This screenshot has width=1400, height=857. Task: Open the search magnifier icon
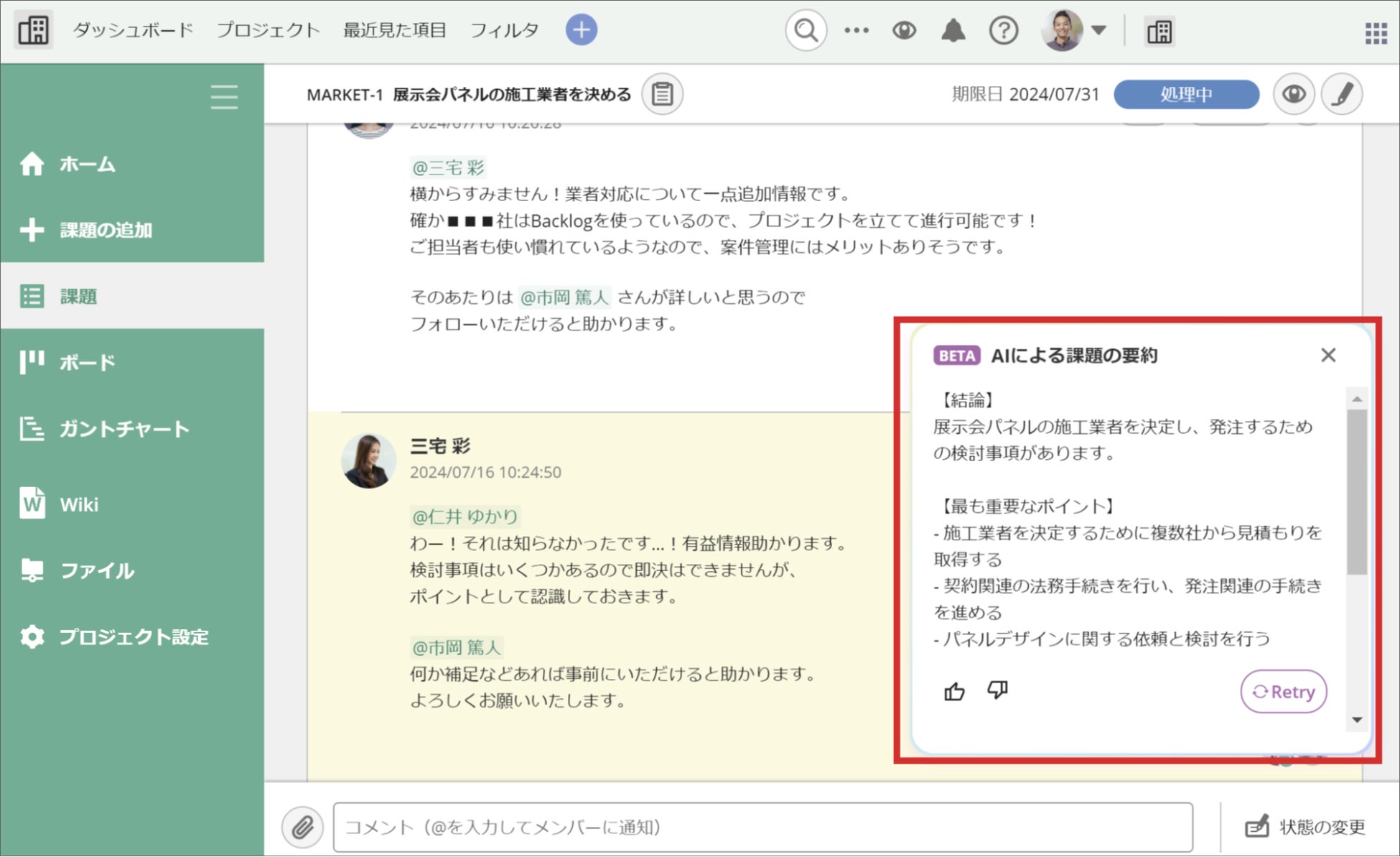click(x=806, y=31)
